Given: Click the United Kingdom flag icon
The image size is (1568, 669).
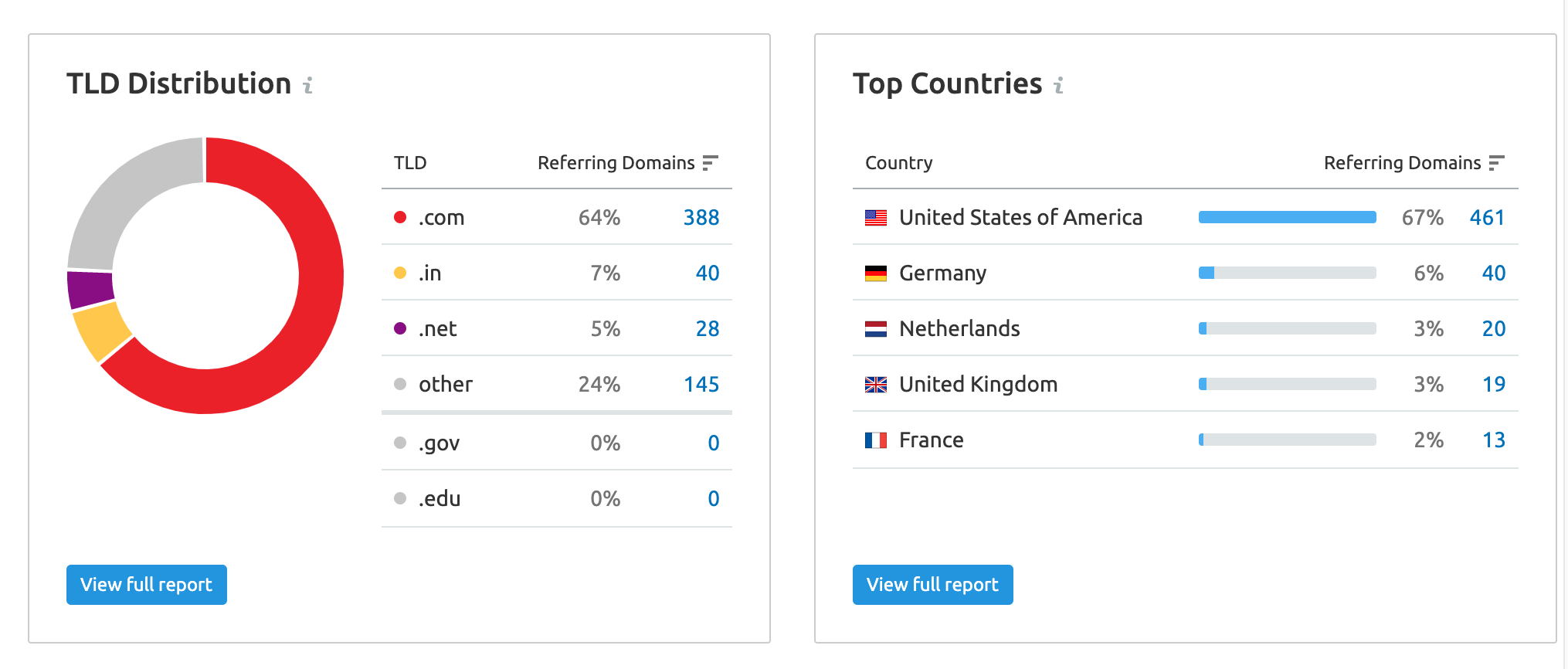Looking at the screenshot, I should click(x=876, y=385).
